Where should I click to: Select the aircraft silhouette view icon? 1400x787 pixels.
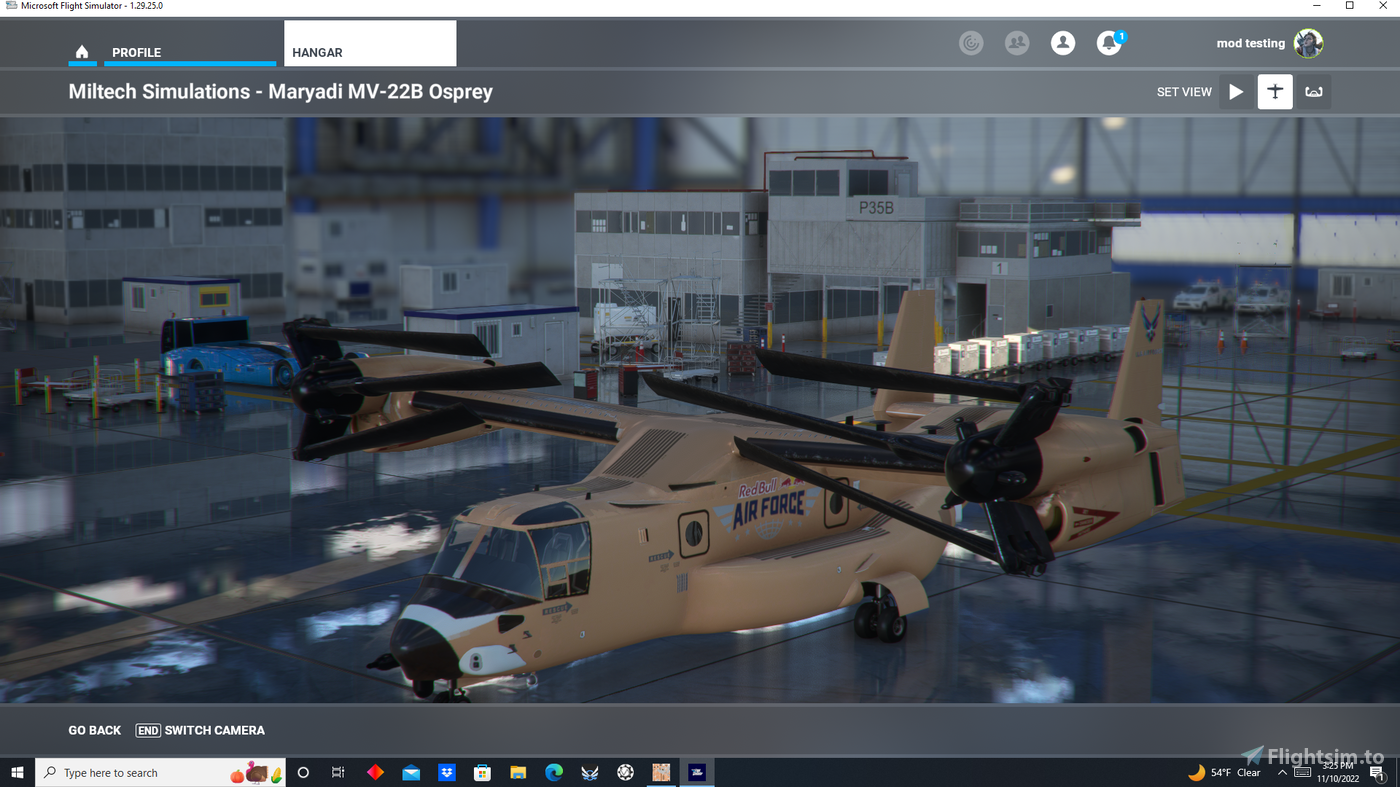(x=1275, y=91)
